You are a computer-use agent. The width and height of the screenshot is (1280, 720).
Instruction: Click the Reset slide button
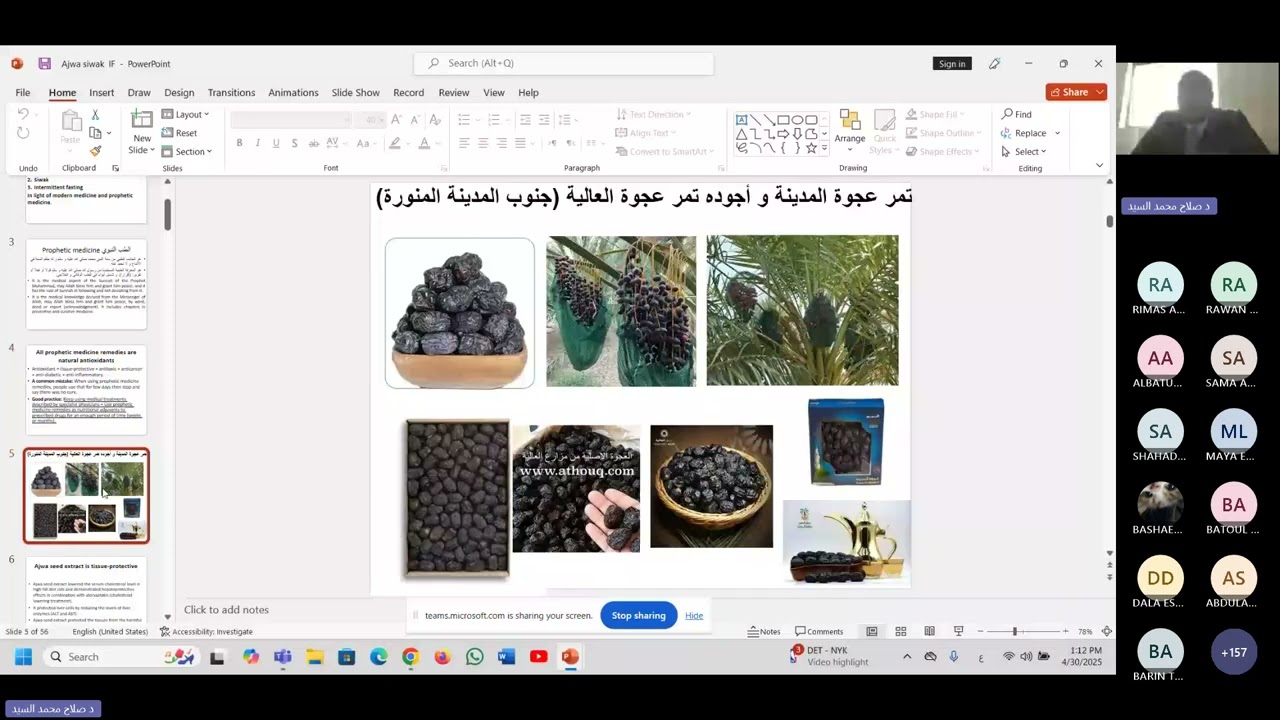coord(180,133)
